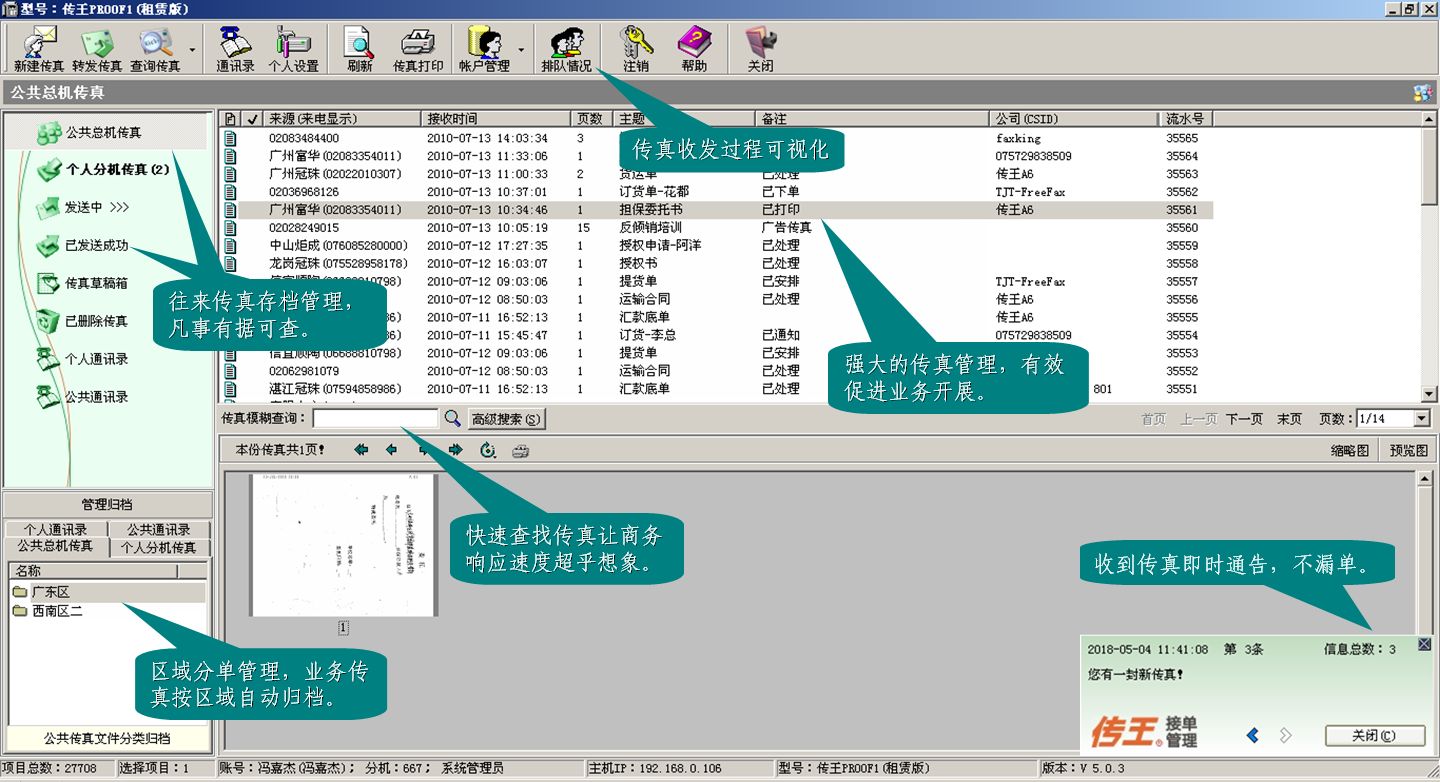Screen dimensions: 1440x782
Task: Expand the 查询传真 dropdown arrow
Action: [192, 49]
